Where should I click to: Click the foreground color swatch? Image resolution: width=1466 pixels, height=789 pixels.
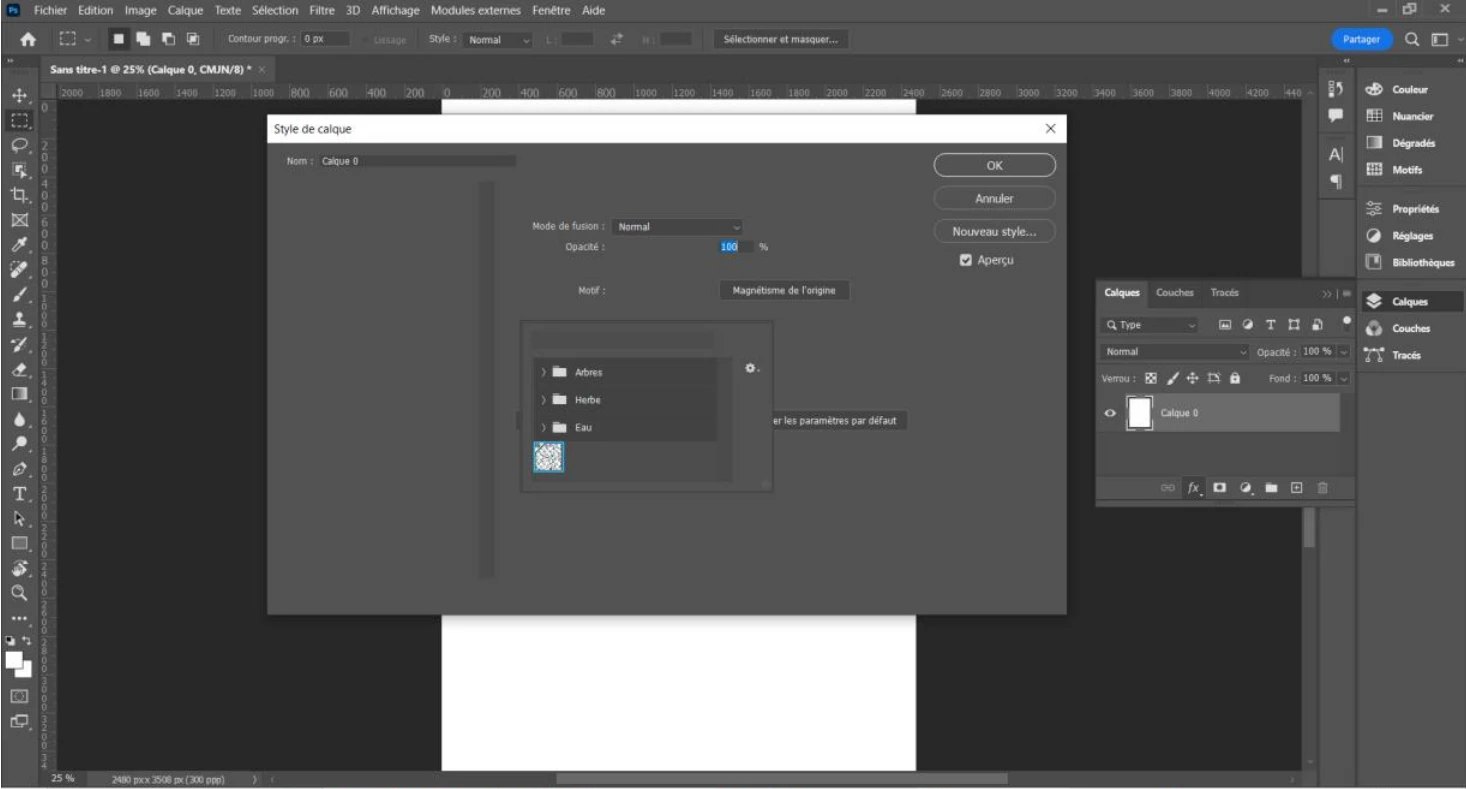[x=15, y=661]
